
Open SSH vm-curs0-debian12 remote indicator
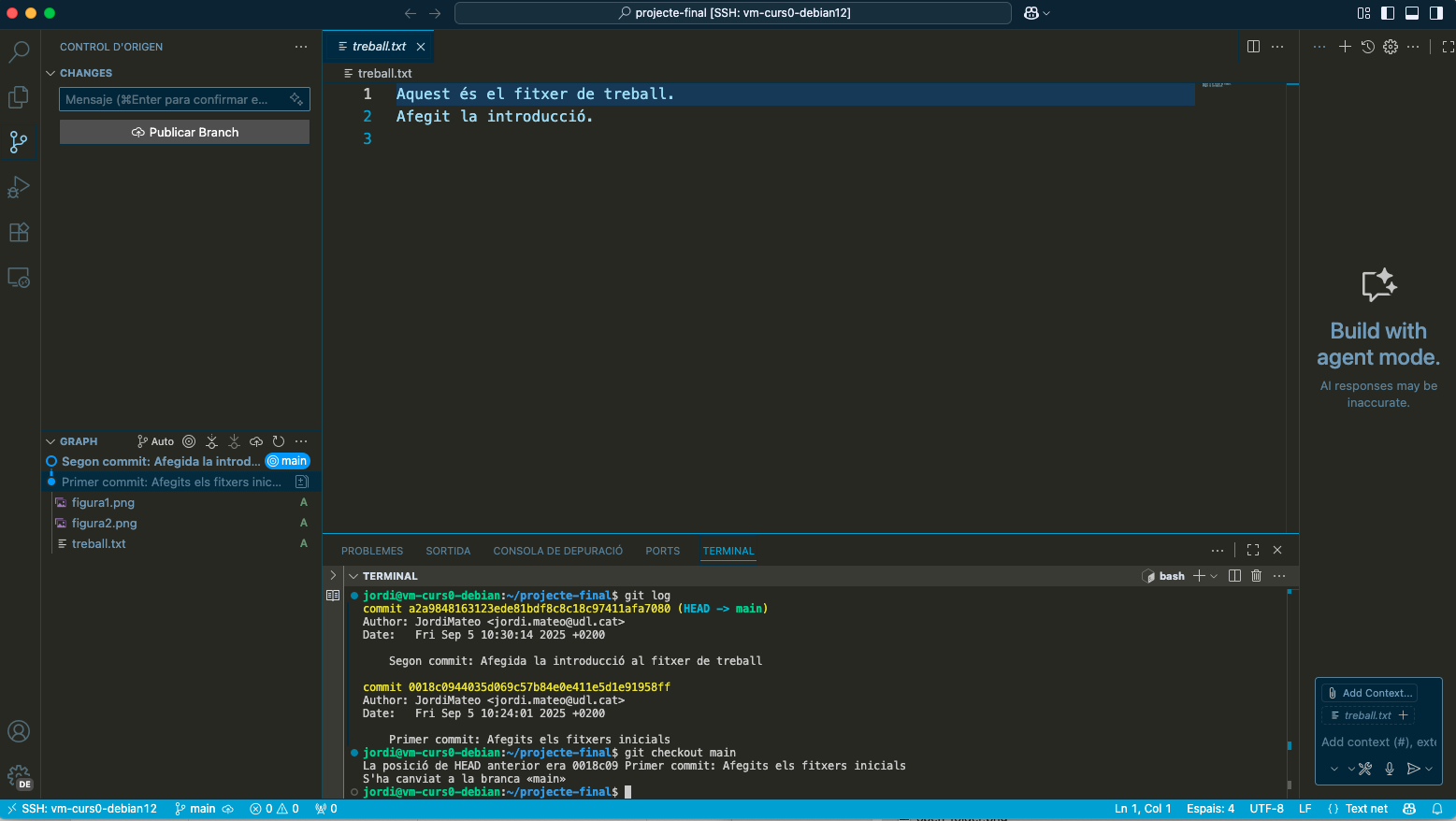[81, 809]
